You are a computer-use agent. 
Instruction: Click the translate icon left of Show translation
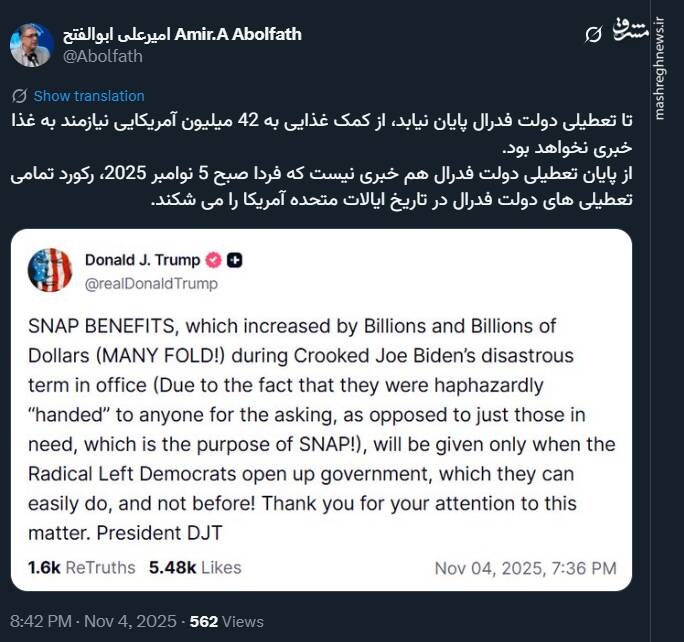19,96
